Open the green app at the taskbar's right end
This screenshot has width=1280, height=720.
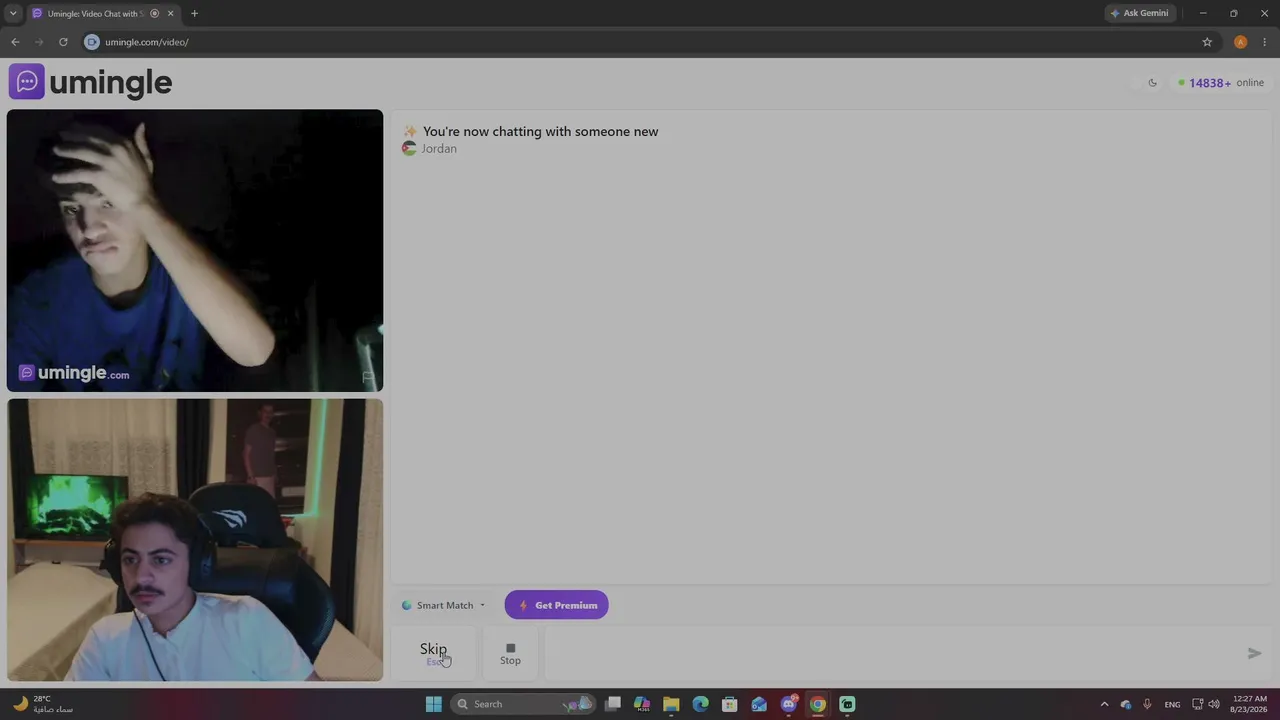[847, 704]
